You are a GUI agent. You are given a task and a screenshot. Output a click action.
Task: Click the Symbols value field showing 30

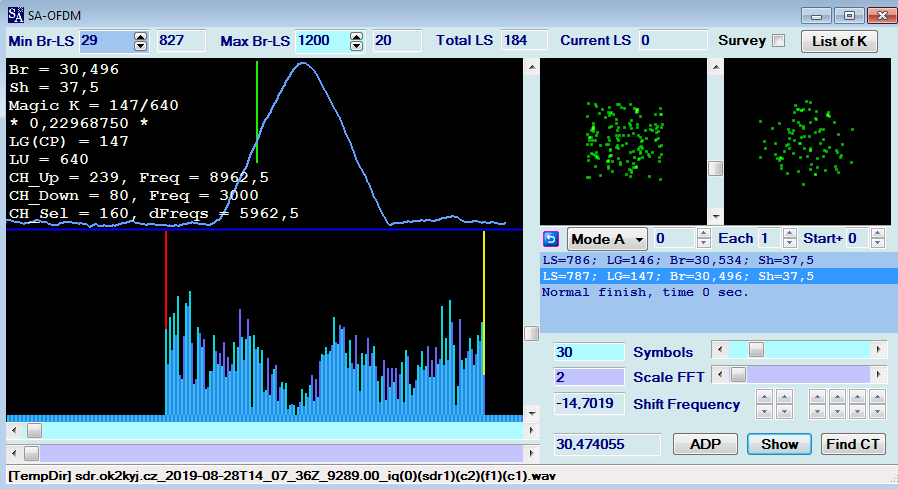(x=589, y=352)
